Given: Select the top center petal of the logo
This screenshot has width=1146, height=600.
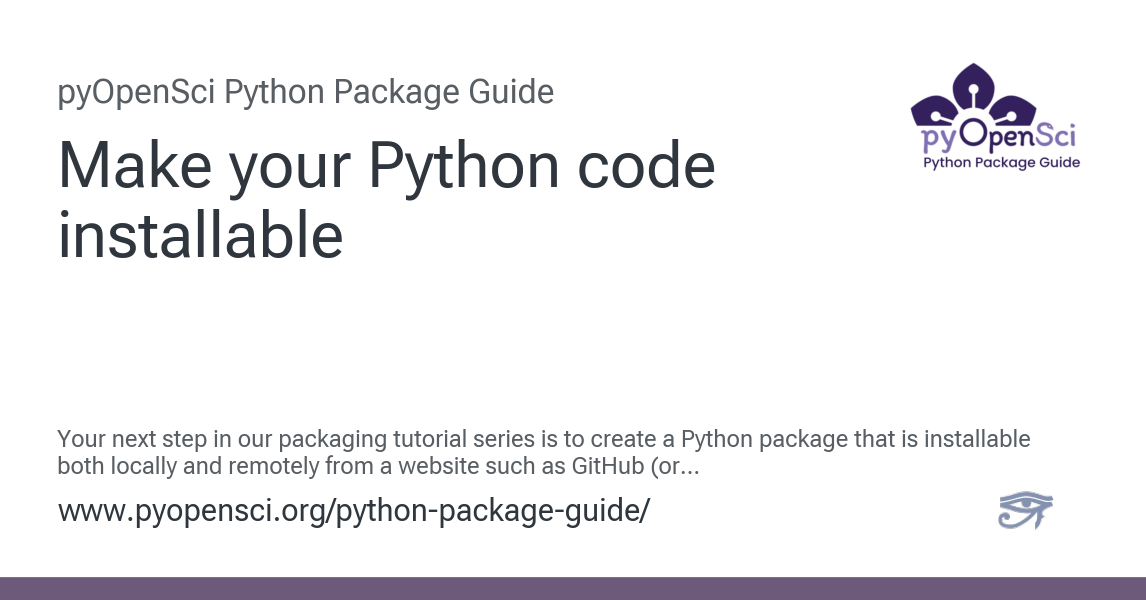Looking at the screenshot, I should point(974,86).
